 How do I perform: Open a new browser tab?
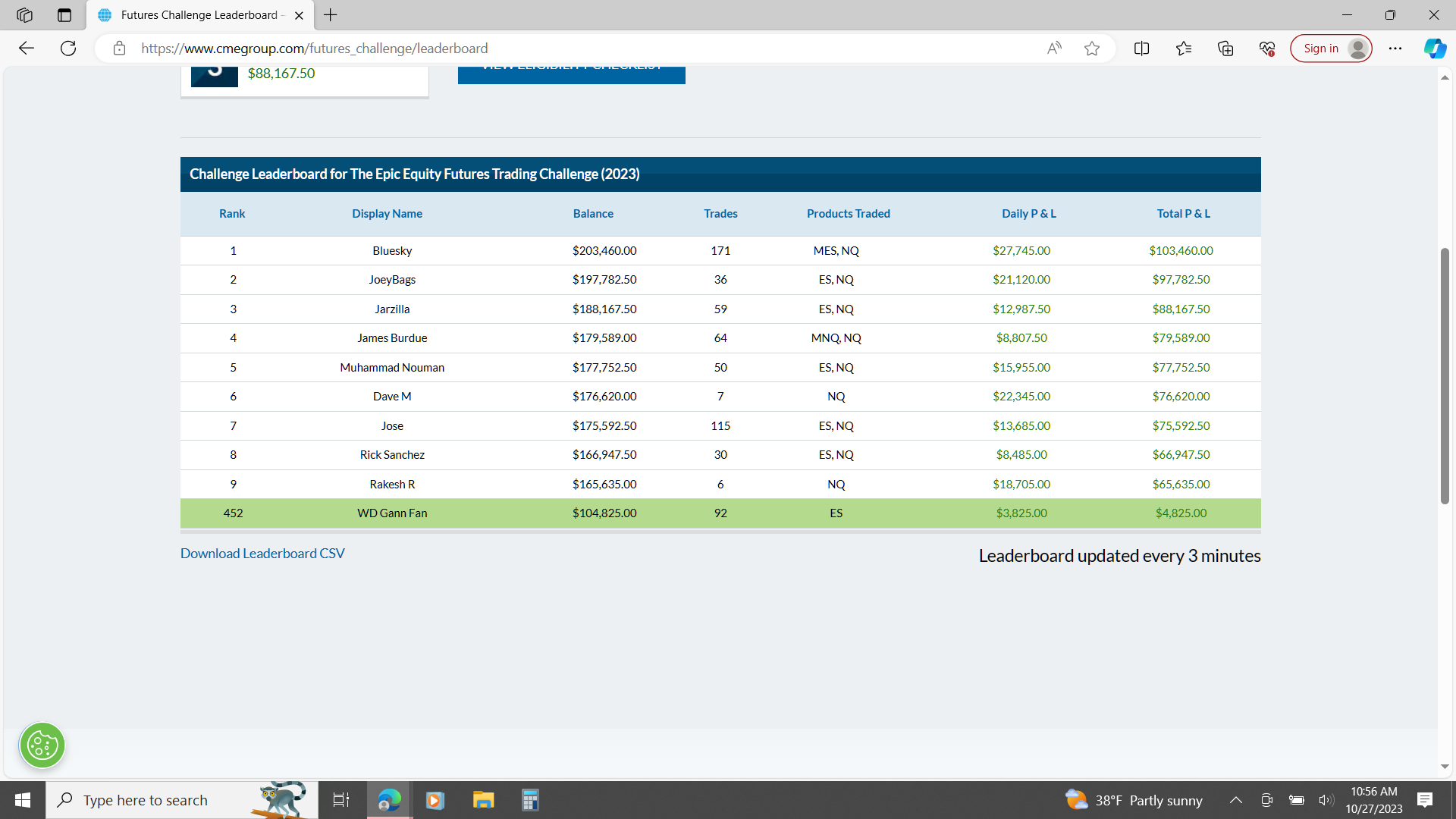pyautogui.click(x=331, y=15)
